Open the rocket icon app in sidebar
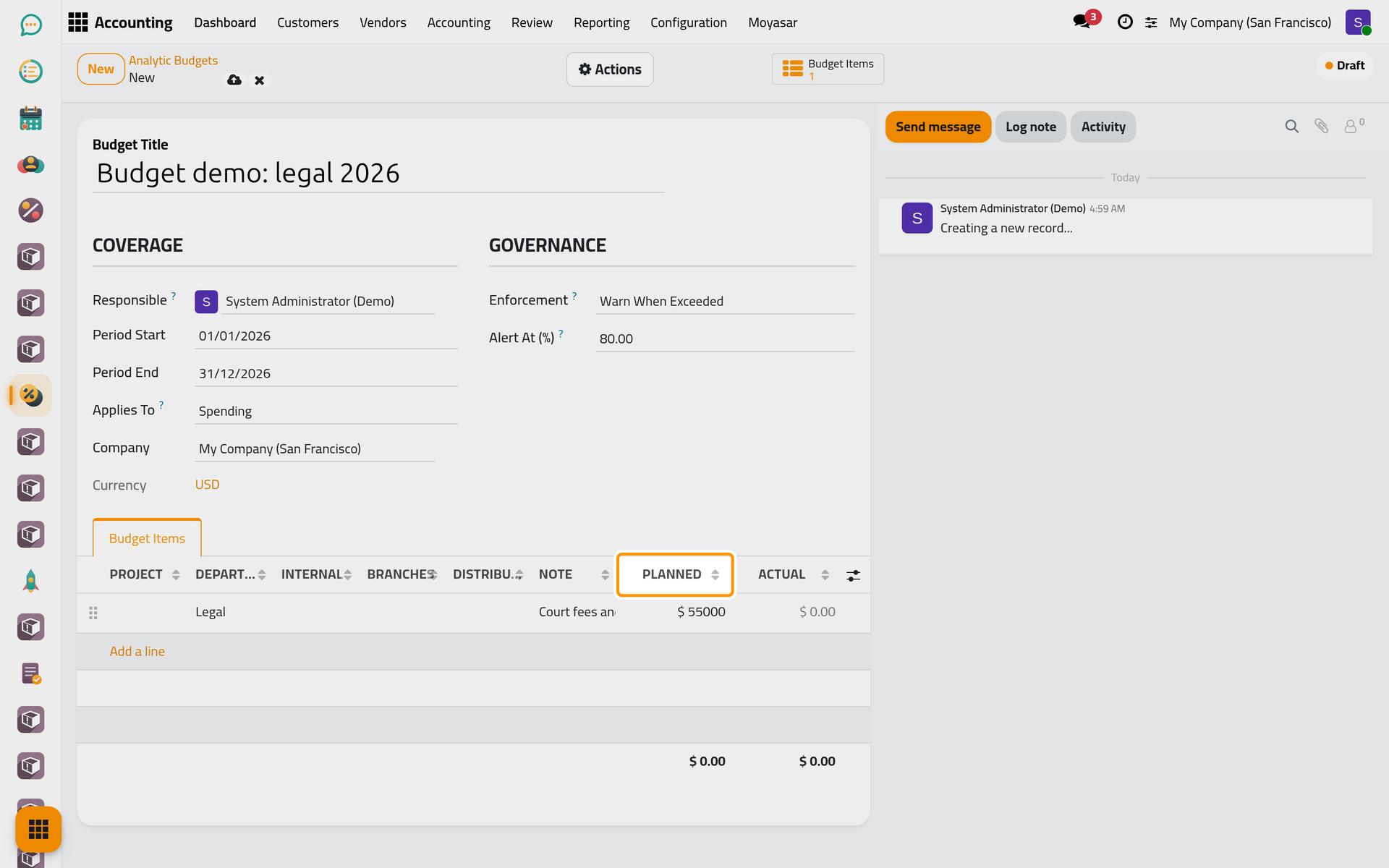Screen dimensions: 1389x868 (30, 581)
